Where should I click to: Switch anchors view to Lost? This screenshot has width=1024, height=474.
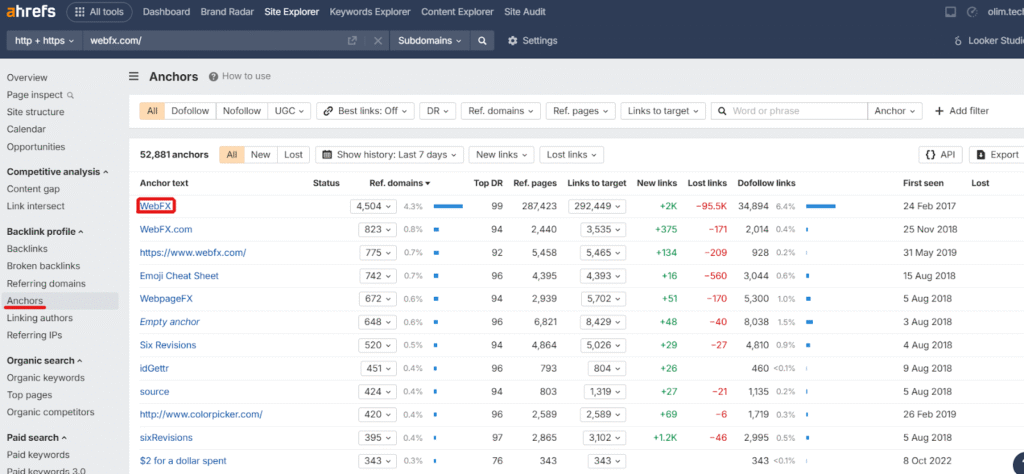pos(293,155)
